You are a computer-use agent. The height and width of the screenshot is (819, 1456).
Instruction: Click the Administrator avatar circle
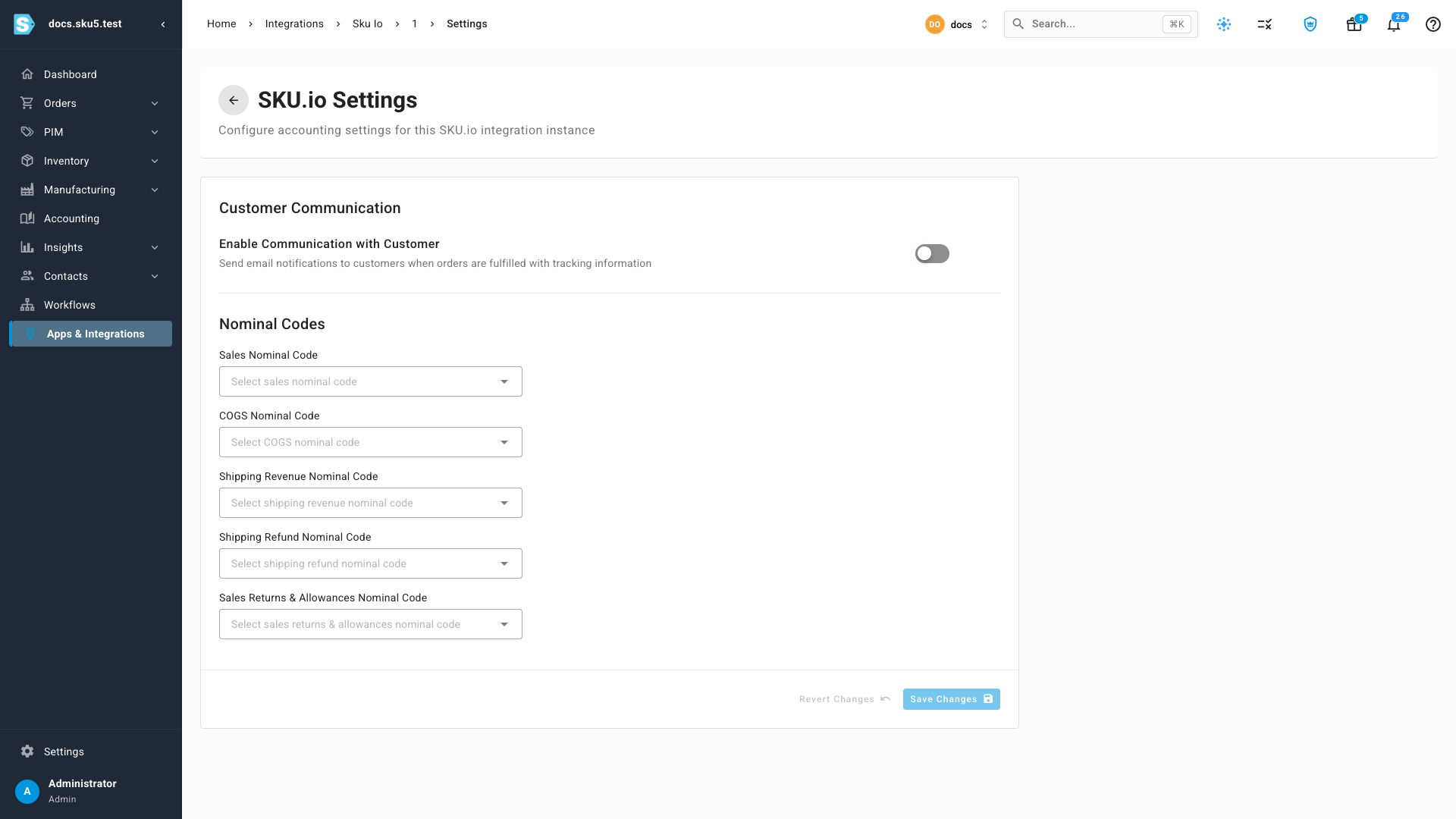pos(27,791)
